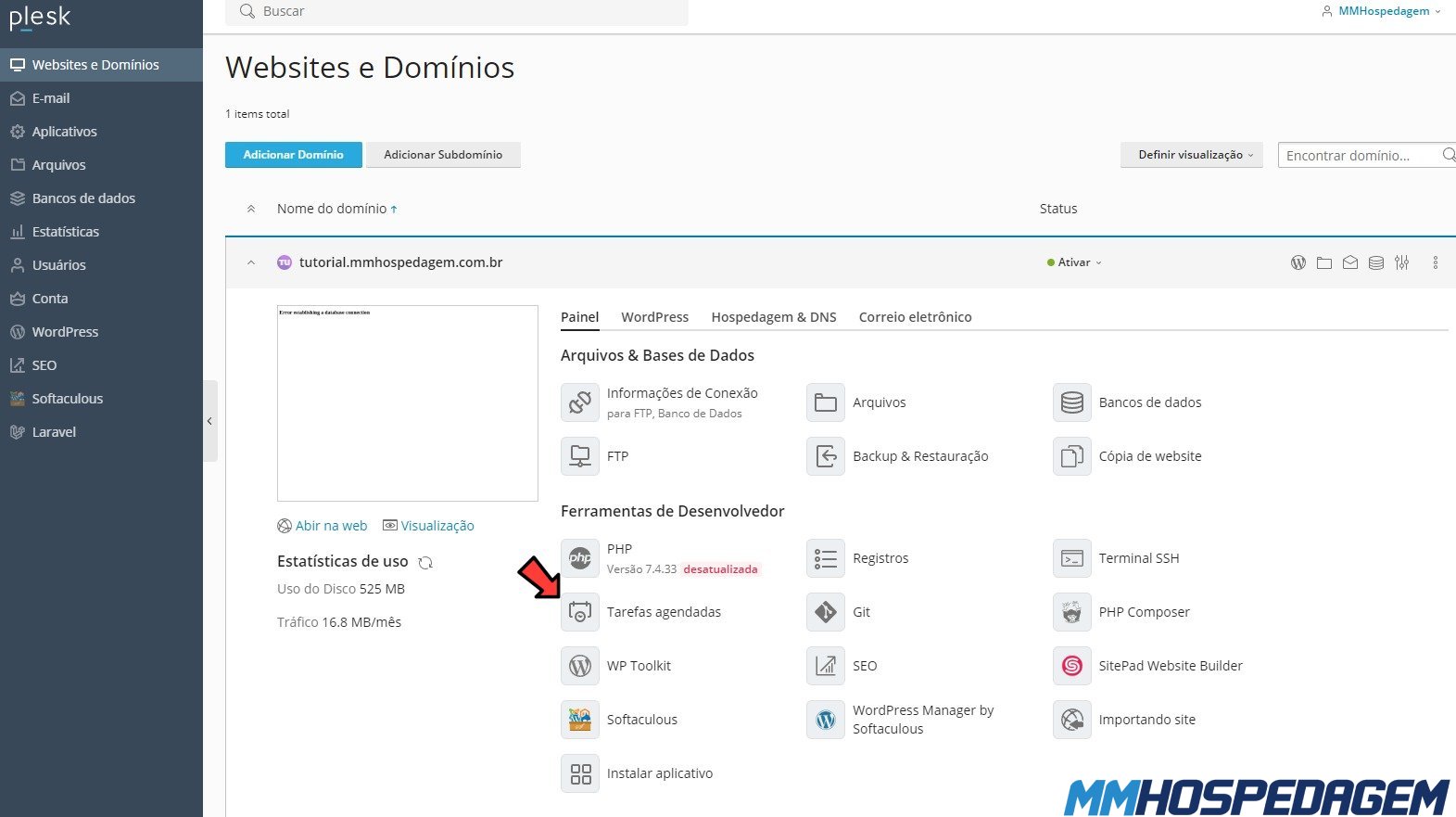Click WordPress icon in domain row
This screenshot has width=1456, height=817.
(1298, 262)
